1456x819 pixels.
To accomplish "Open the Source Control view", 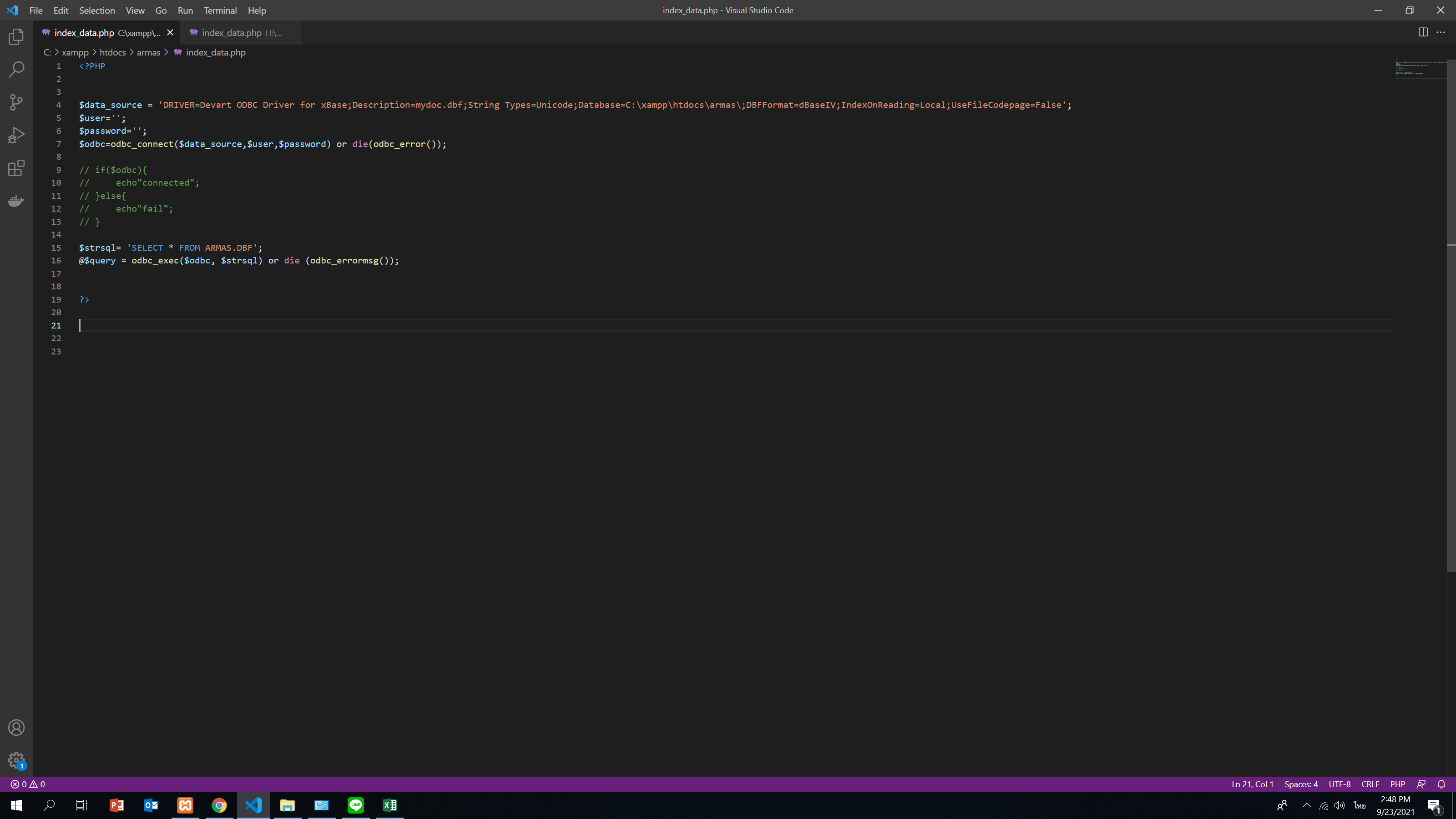I will coord(16,102).
